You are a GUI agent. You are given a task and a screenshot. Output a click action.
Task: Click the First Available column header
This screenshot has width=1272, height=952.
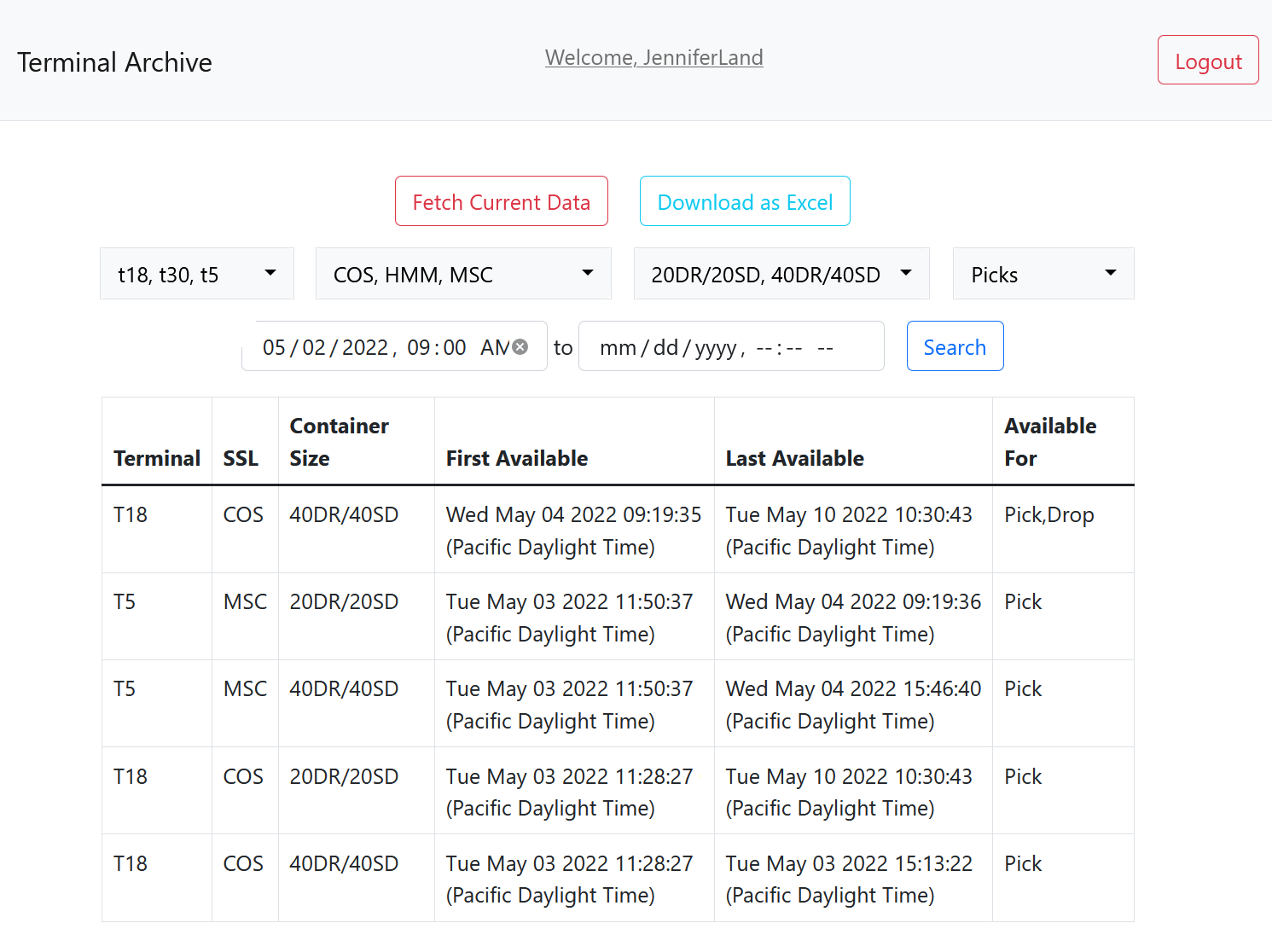(x=517, y=458)
